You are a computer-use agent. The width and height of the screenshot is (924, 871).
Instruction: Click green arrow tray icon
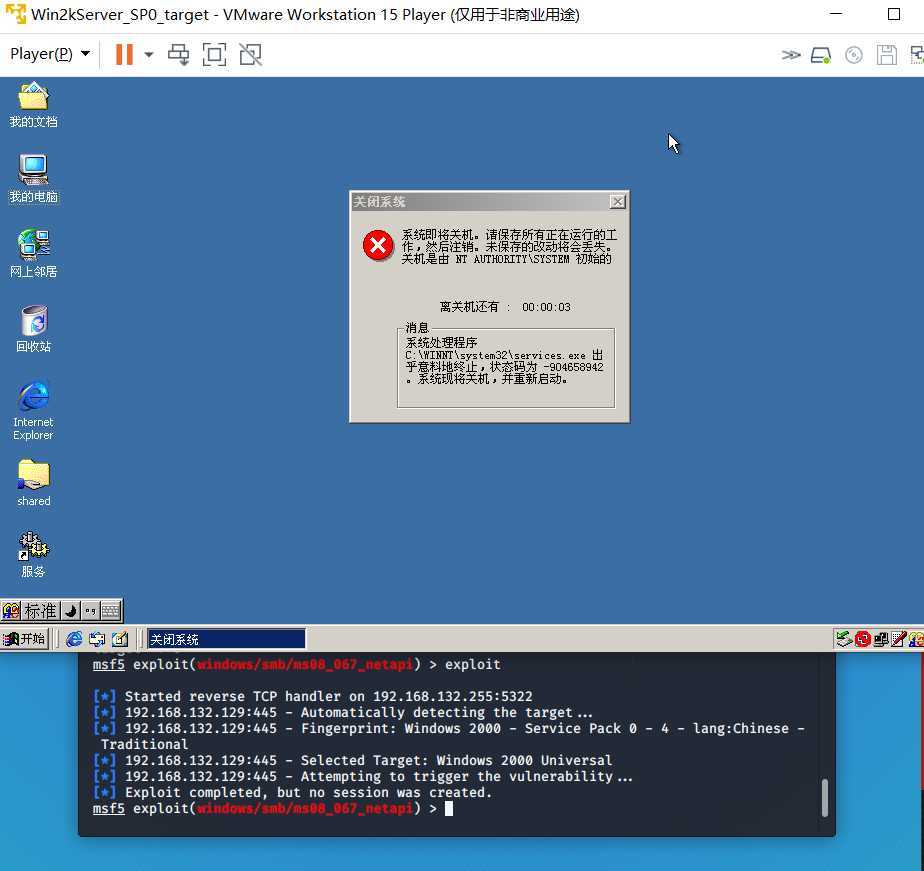point(844,639)
